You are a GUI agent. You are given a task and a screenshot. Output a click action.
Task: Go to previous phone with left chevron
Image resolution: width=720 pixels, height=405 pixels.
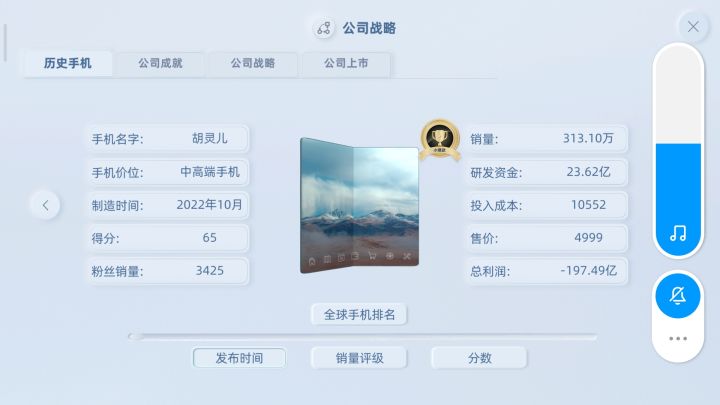pos(45,205)
